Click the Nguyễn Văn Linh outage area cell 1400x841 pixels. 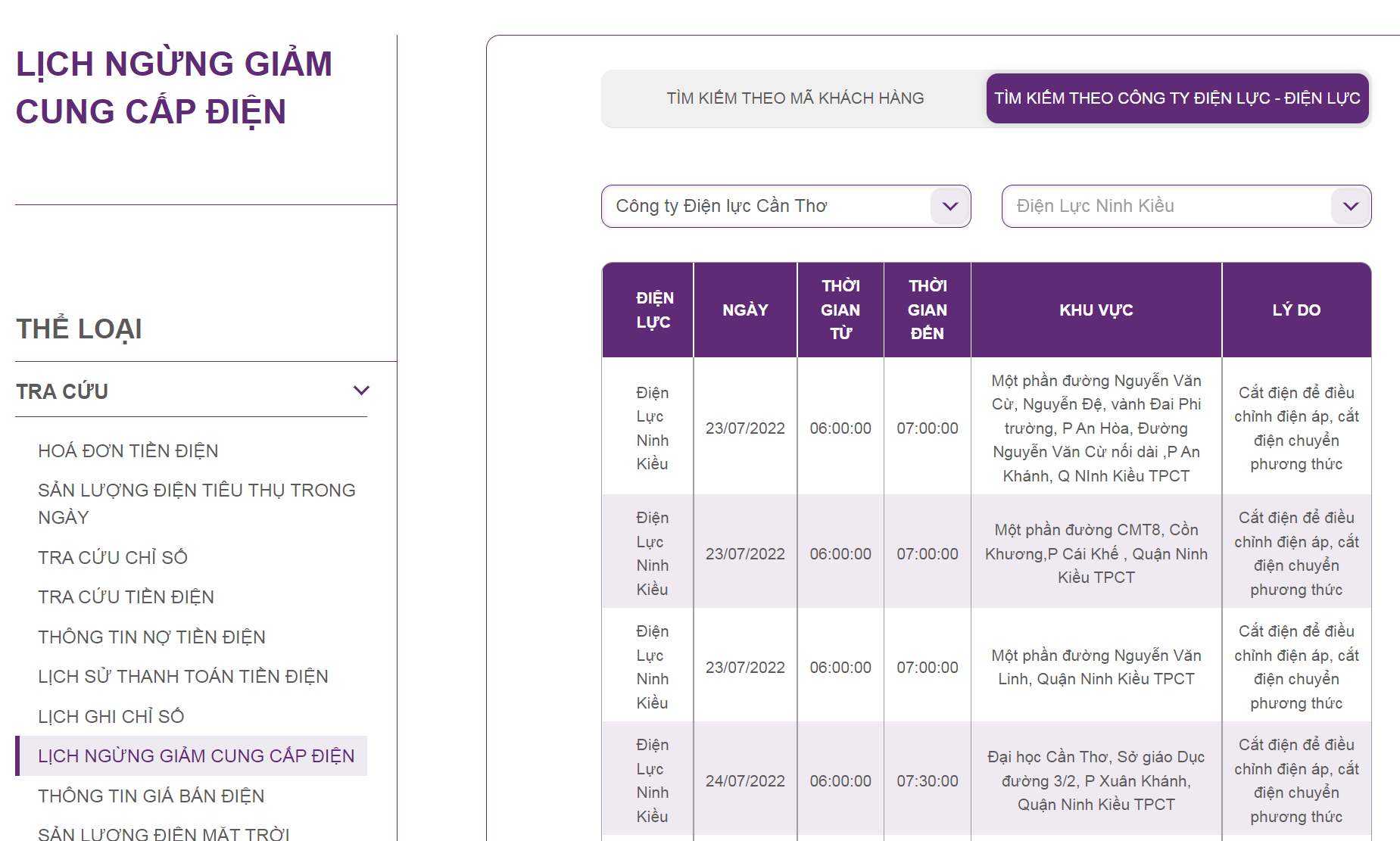(x=1096, y=667)
